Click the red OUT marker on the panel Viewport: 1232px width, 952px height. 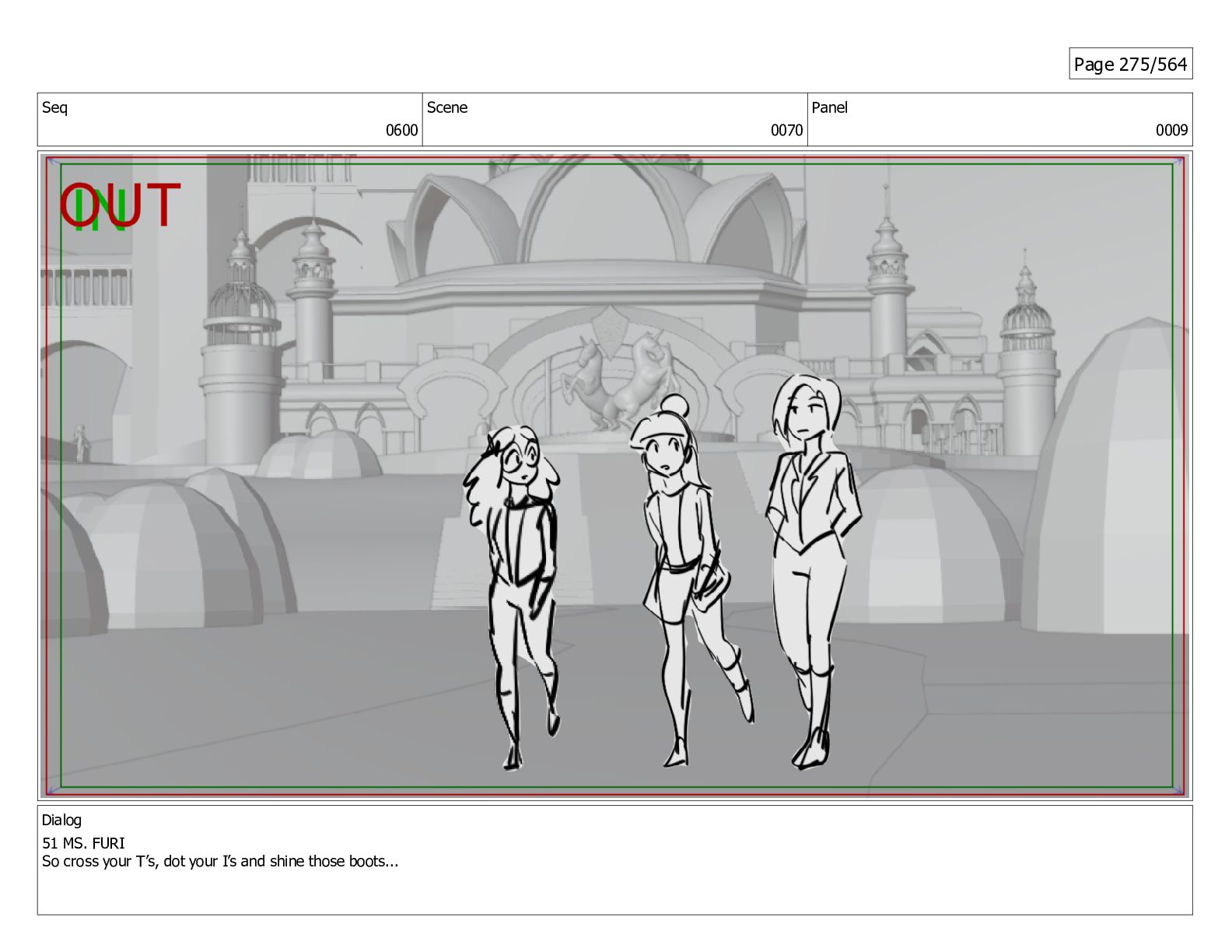(121, 205)
